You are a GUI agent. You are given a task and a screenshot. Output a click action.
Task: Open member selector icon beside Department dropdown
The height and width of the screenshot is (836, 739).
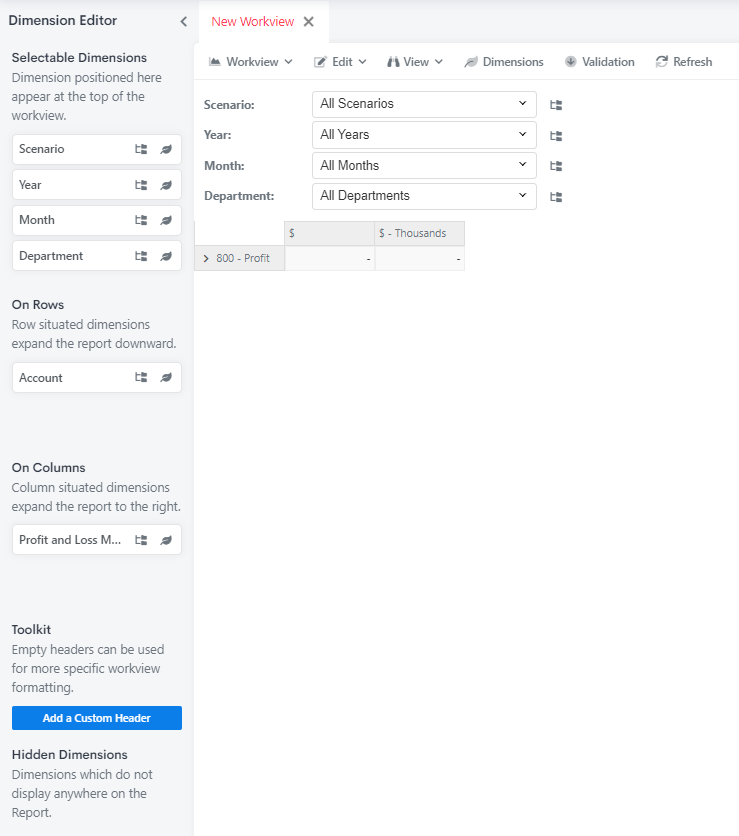point(556,197)
